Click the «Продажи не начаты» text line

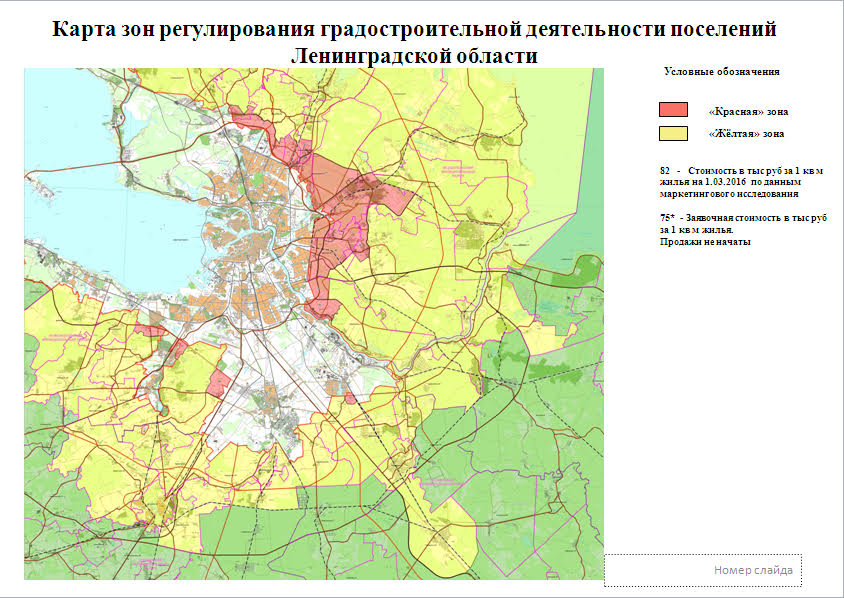705,242
